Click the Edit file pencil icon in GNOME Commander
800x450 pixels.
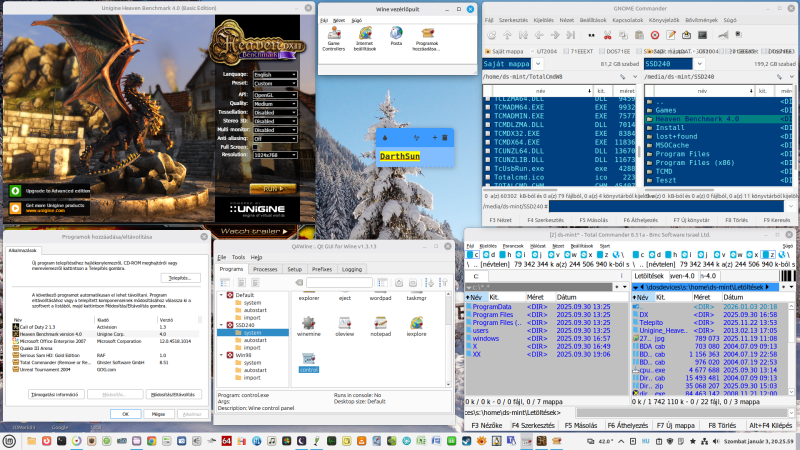click(x=671, y=35)
